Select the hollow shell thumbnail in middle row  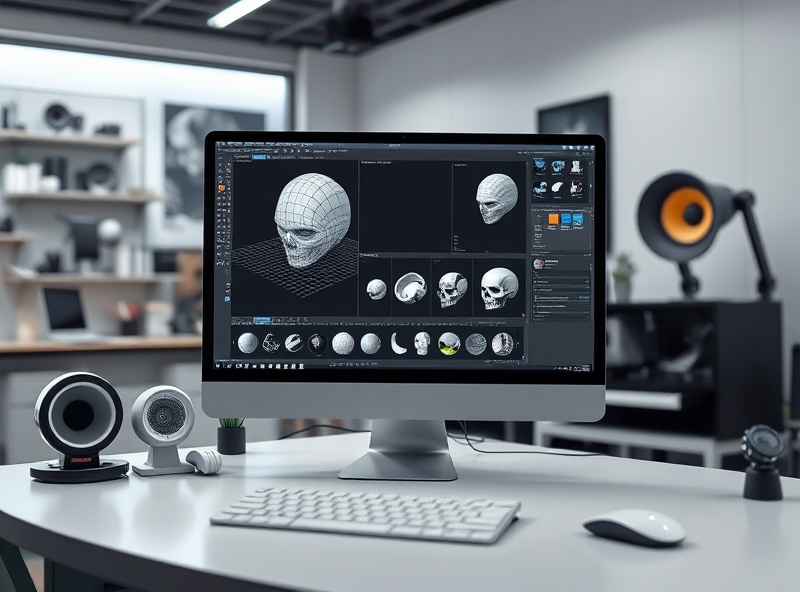tap(410, 288)
